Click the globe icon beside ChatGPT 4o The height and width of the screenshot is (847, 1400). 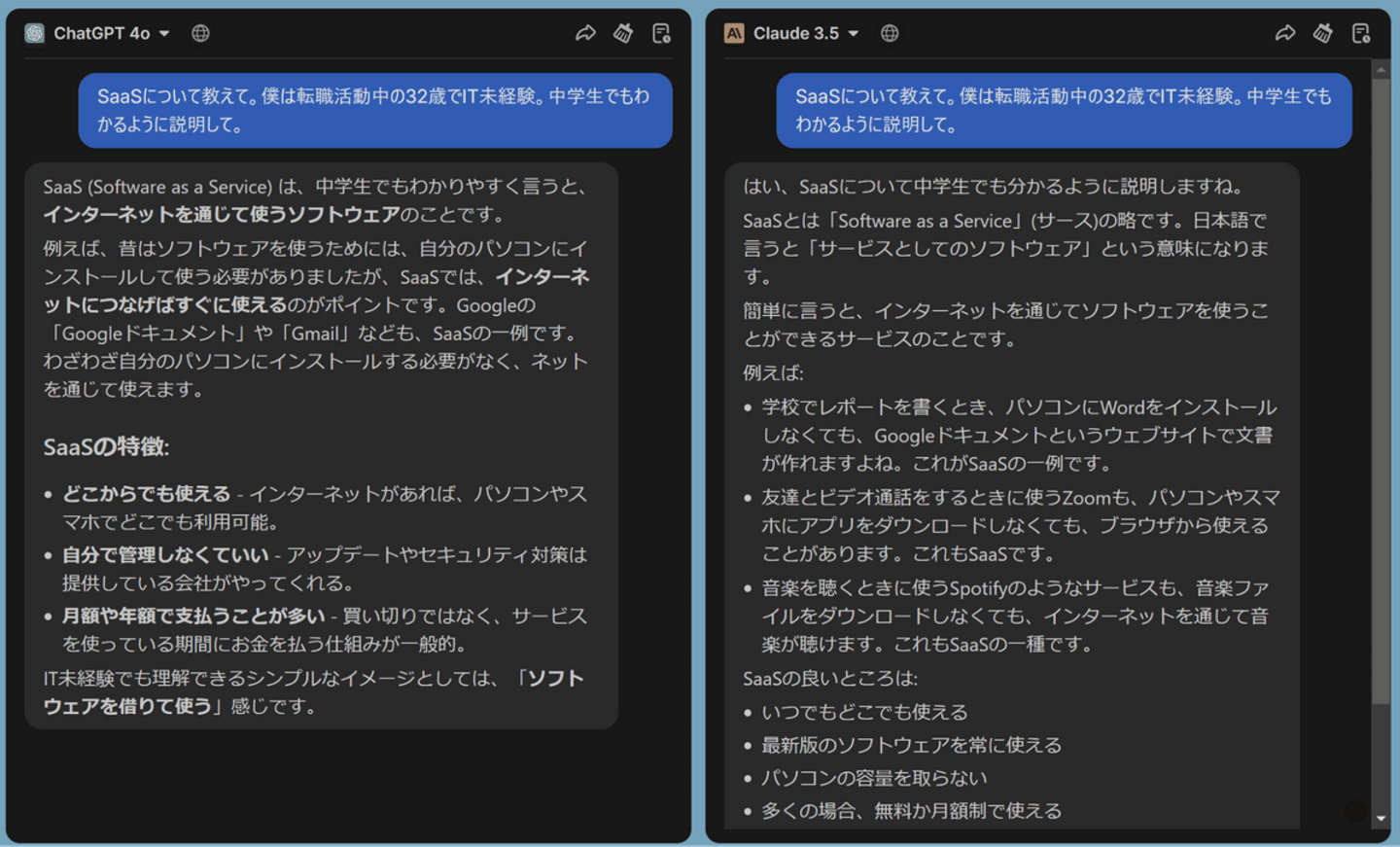[200, 33]
